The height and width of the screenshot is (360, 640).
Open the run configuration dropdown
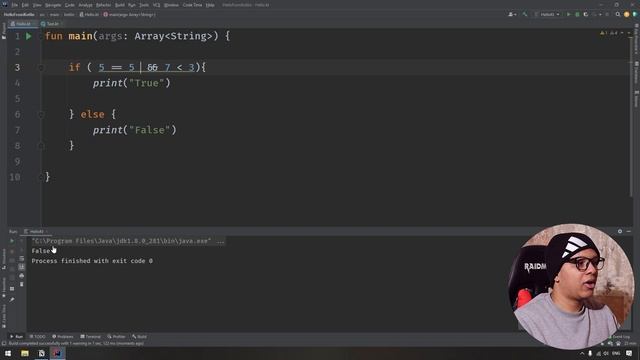(x=547, y=14)
